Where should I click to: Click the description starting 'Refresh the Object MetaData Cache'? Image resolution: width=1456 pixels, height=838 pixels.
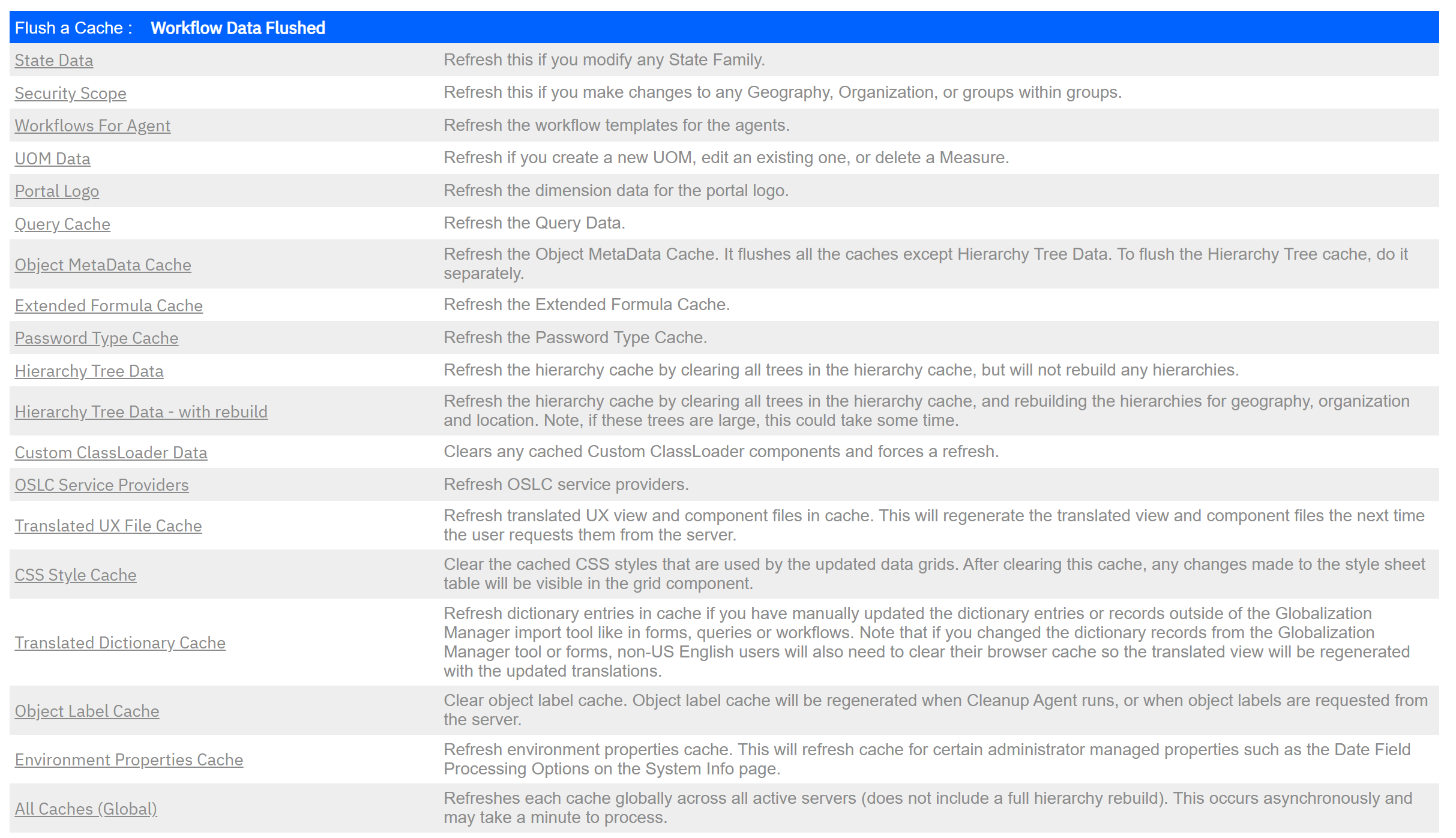point(926,264)
